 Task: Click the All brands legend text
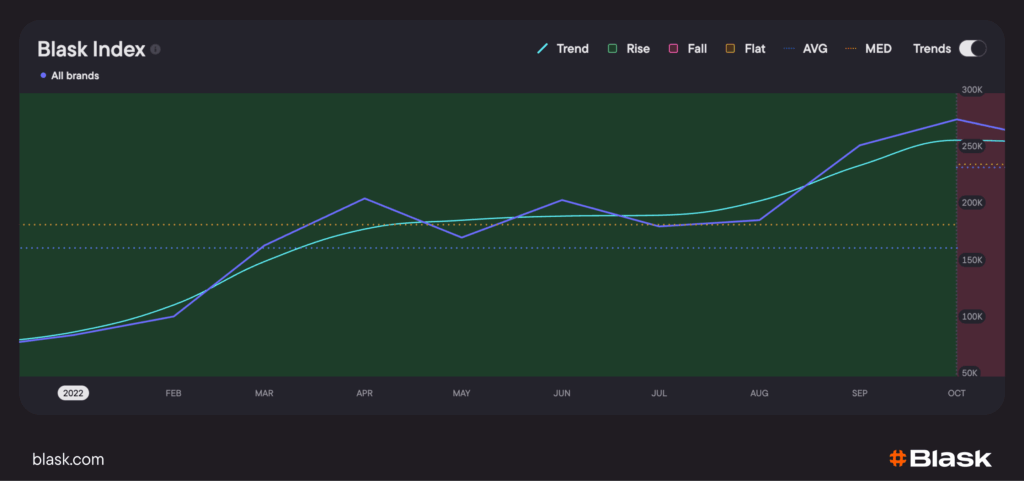(x=75, y=75)
